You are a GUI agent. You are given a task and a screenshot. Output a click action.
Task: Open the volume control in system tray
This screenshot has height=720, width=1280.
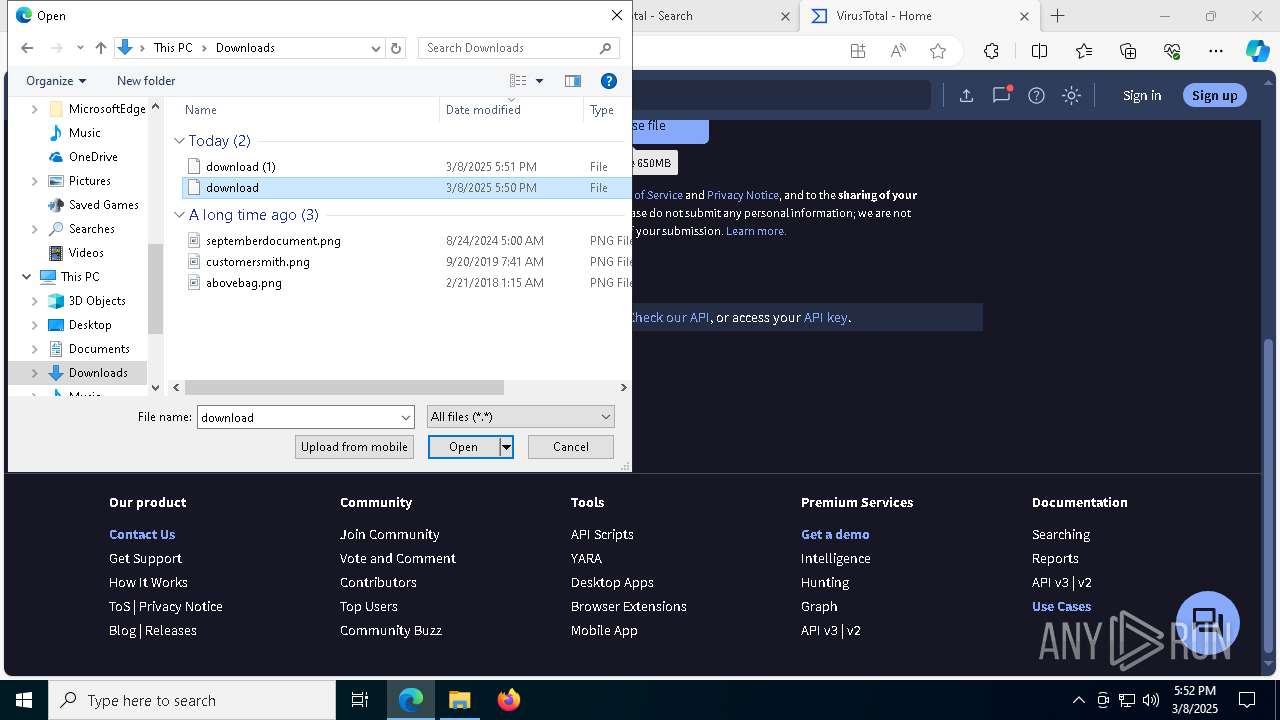coord(1150,700)
